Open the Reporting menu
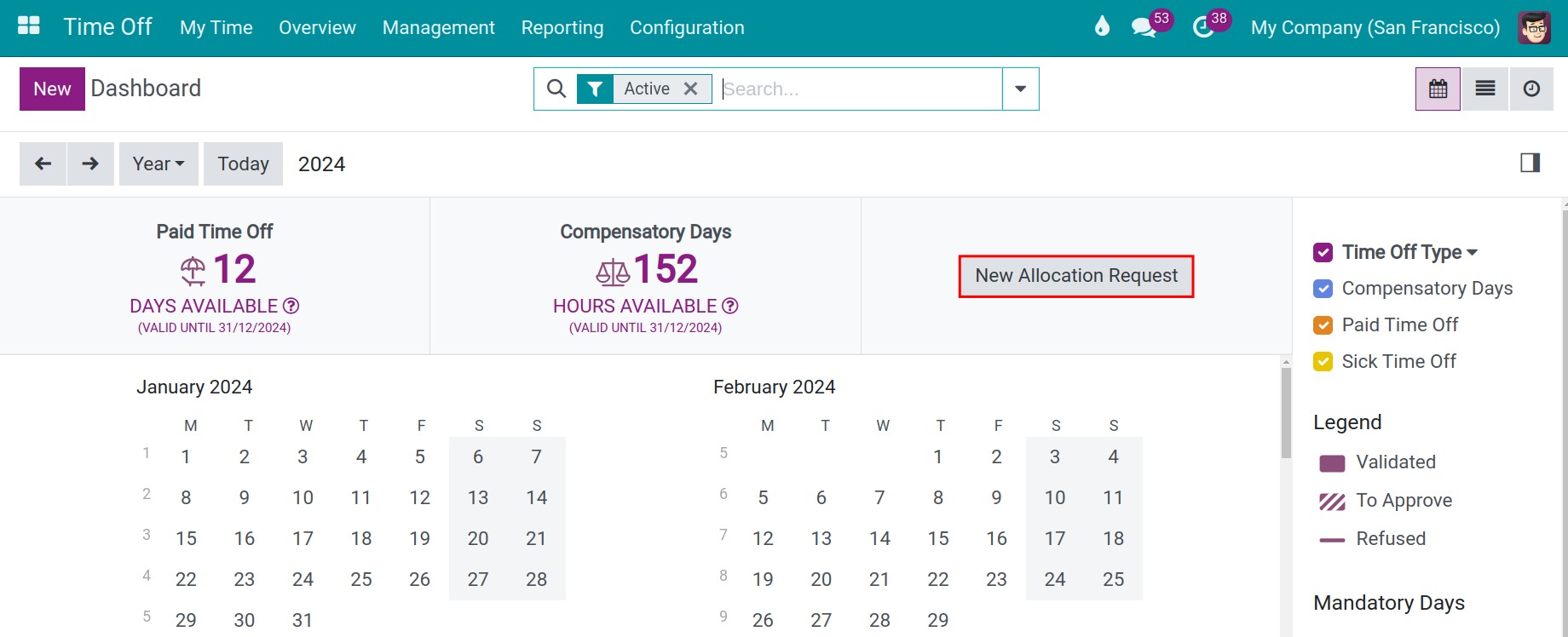Screen dimensions: 1568x637 (562, 27)
